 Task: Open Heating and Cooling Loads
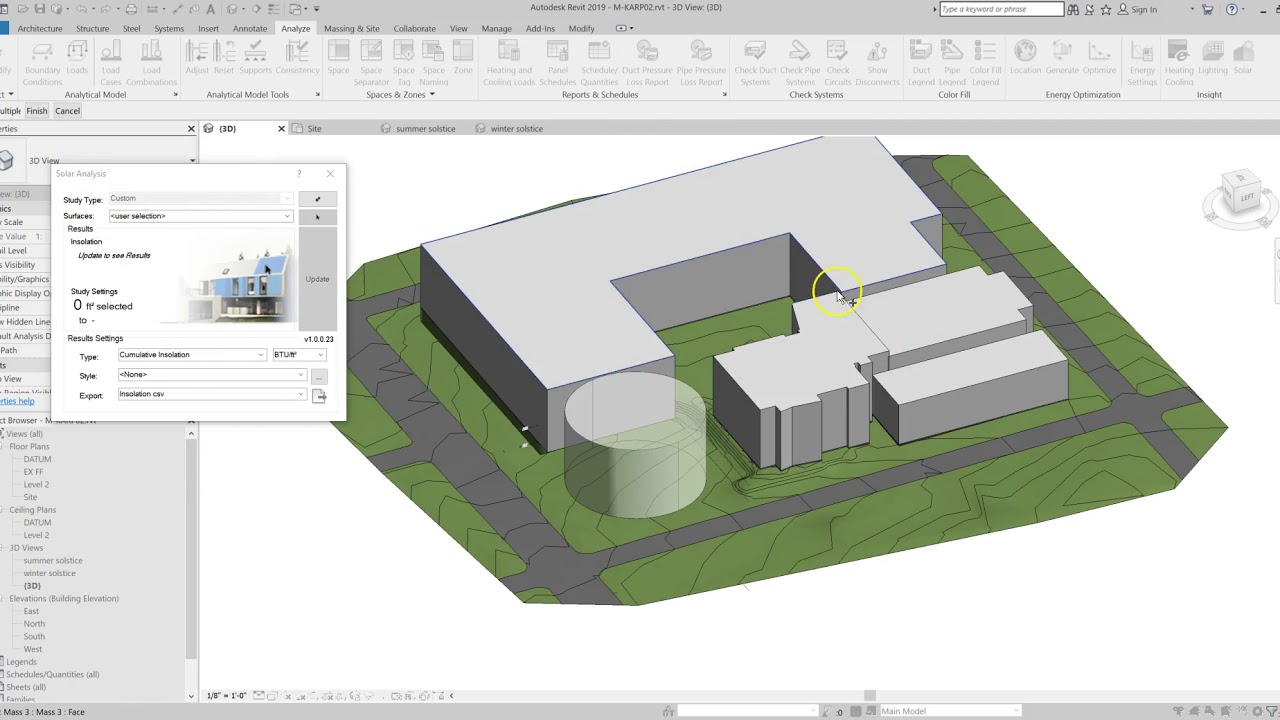[x=509, y=62]
